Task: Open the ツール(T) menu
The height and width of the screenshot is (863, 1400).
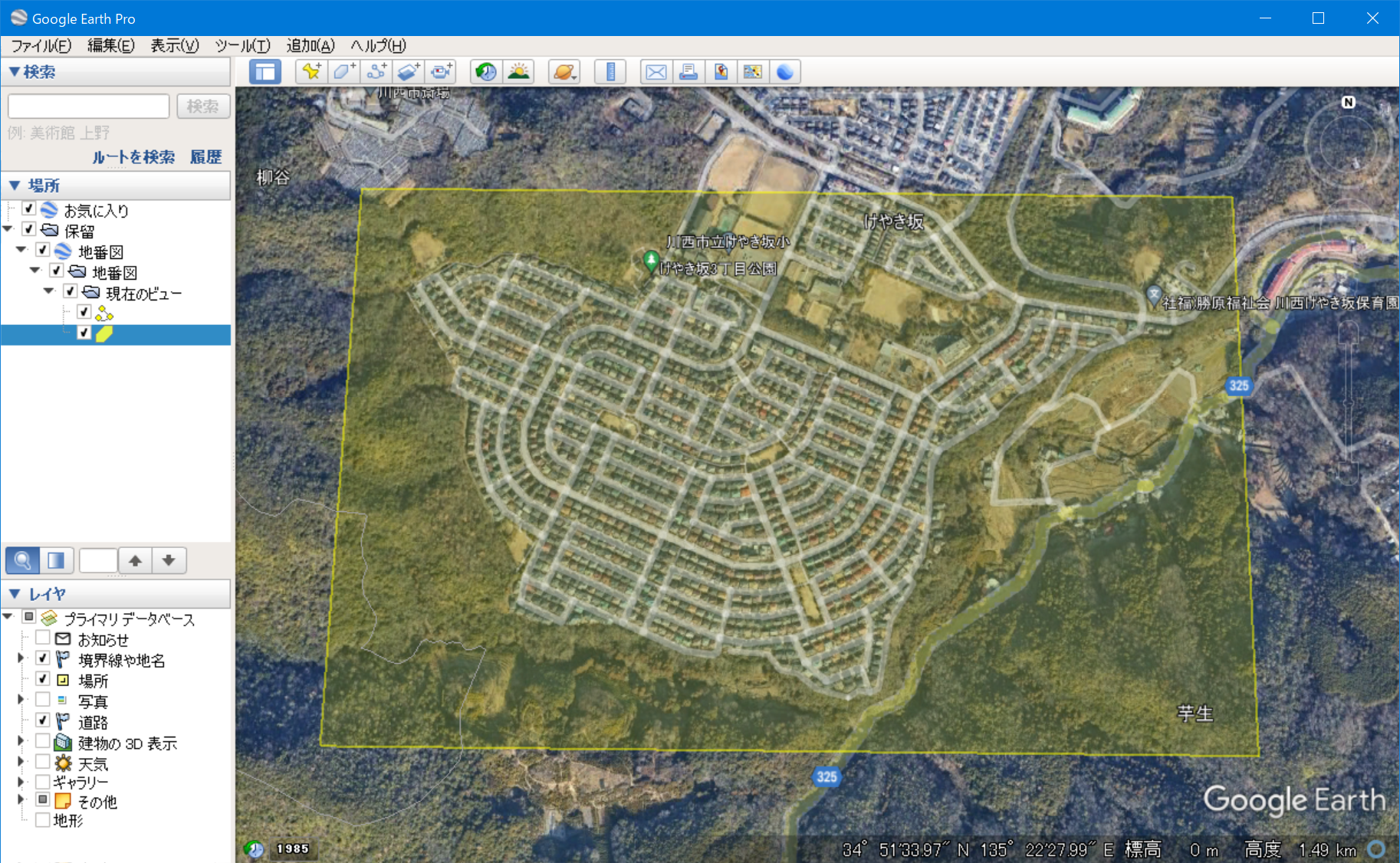Action: pyautogui.click(x=243, y=46)
